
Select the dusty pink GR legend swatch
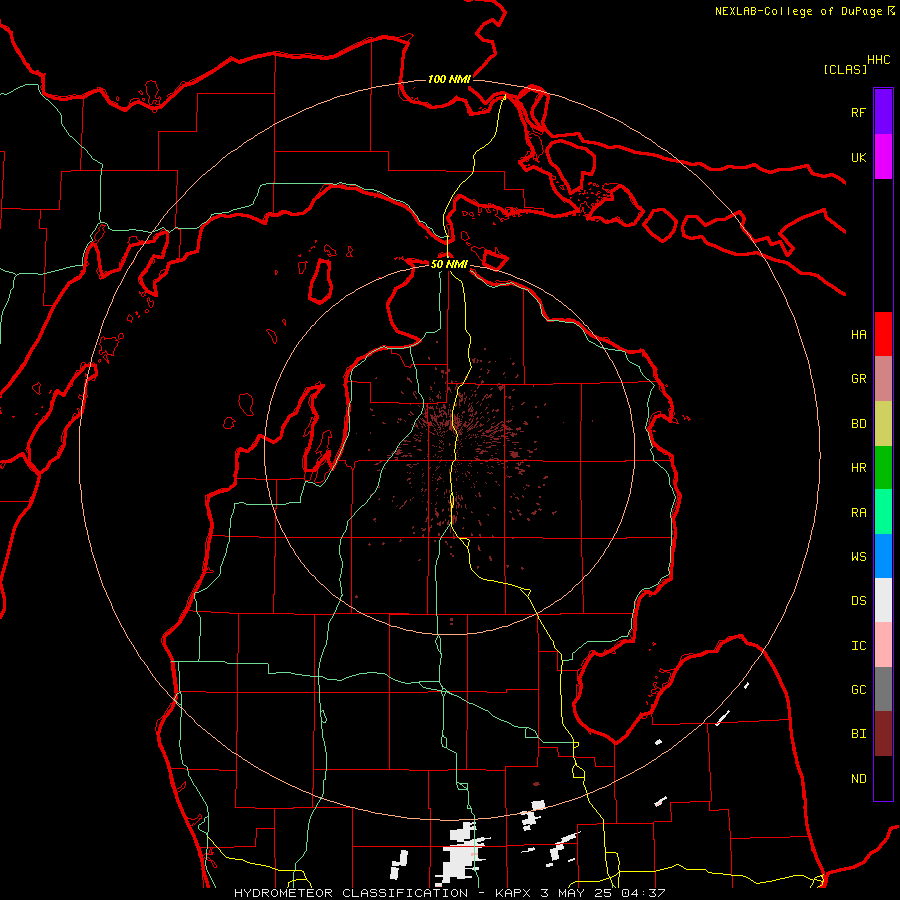[883, 379]
